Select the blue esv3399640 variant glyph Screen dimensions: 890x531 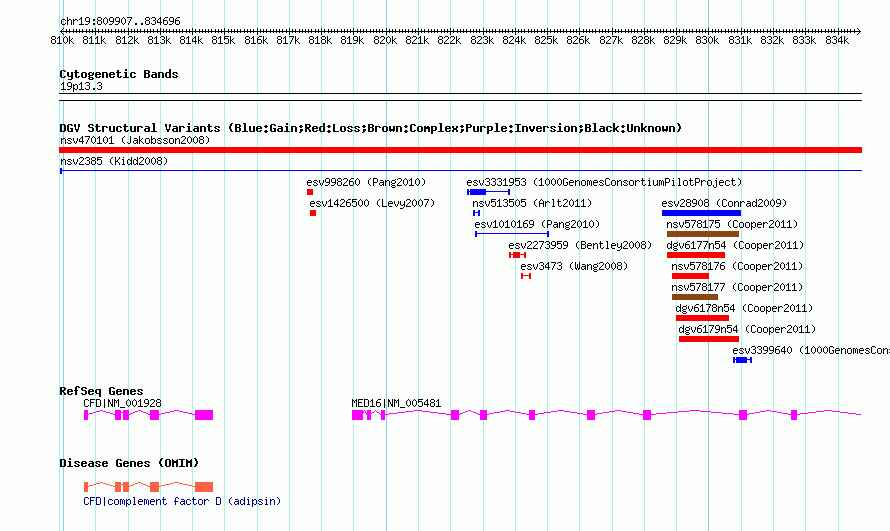(742, 360)
